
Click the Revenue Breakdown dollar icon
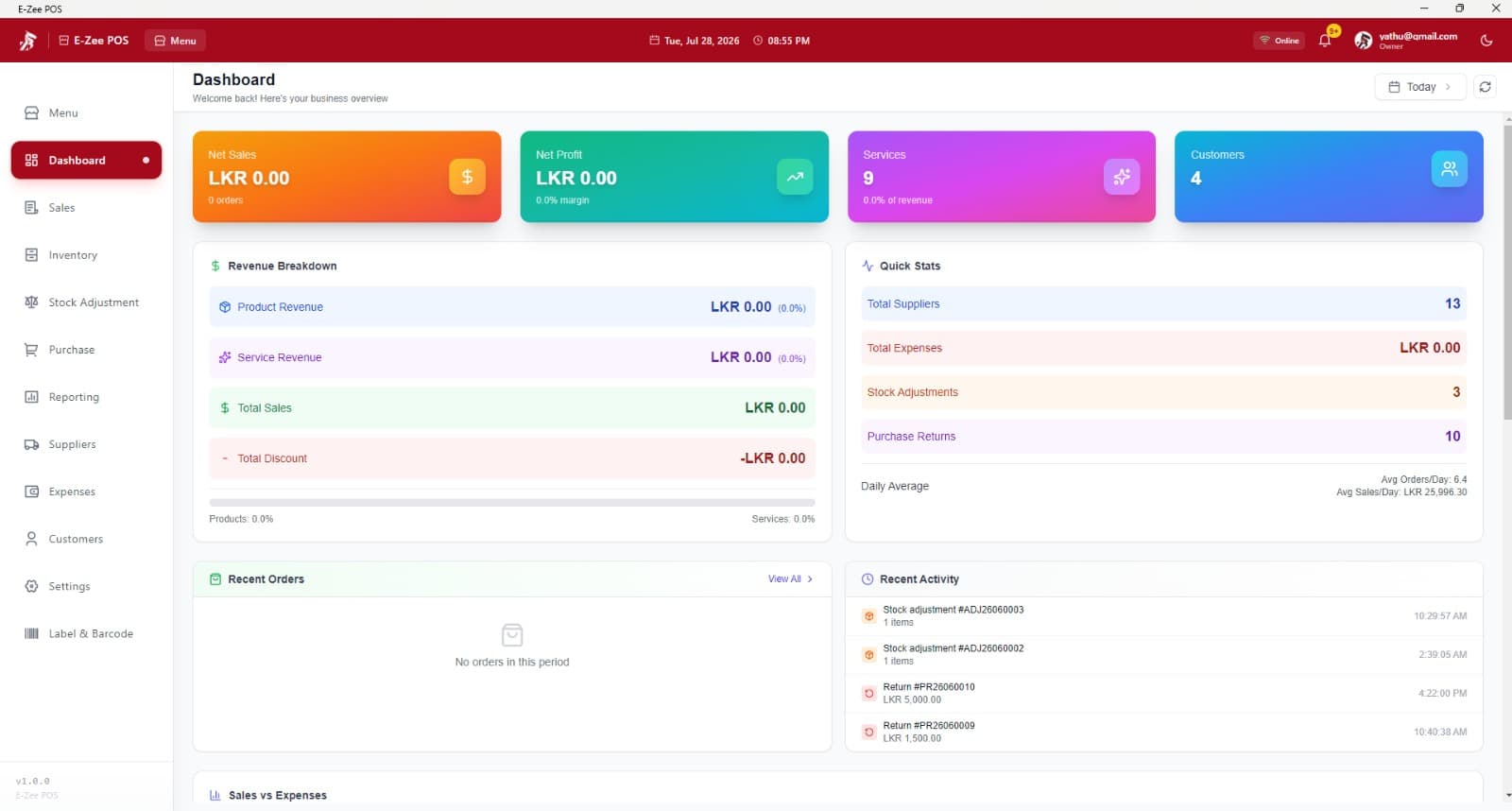point(215,267)
